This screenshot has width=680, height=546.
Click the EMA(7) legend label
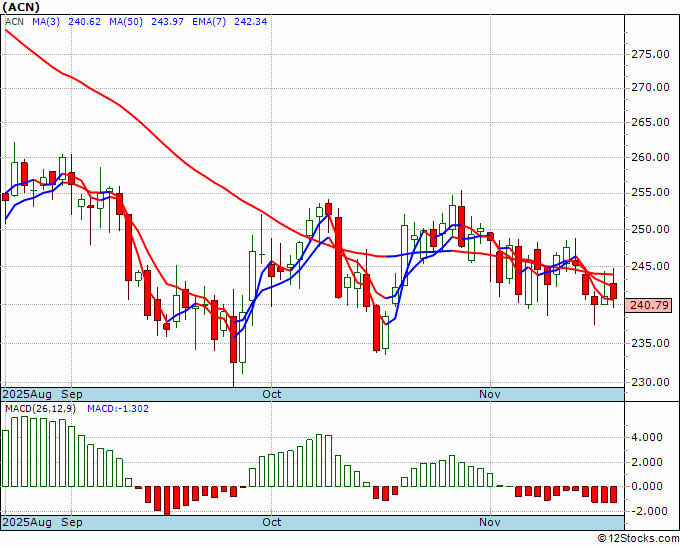209,22
